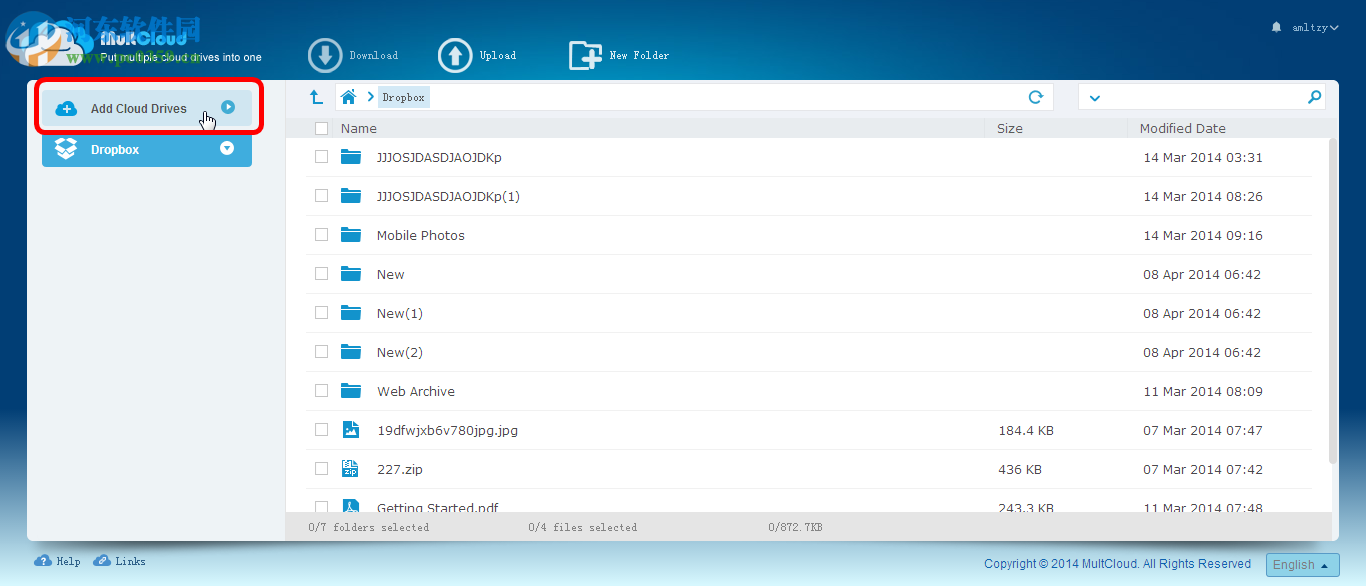Open the home breadcrumb icon
This screenshot has width=1366, height=586.
(347, 96)
